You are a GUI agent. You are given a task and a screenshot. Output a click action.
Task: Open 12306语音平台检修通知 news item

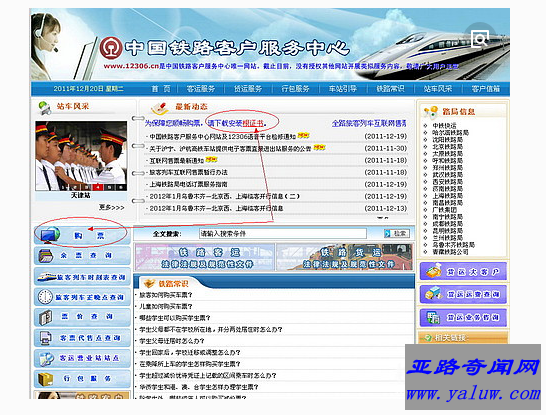tap(223, 136)
